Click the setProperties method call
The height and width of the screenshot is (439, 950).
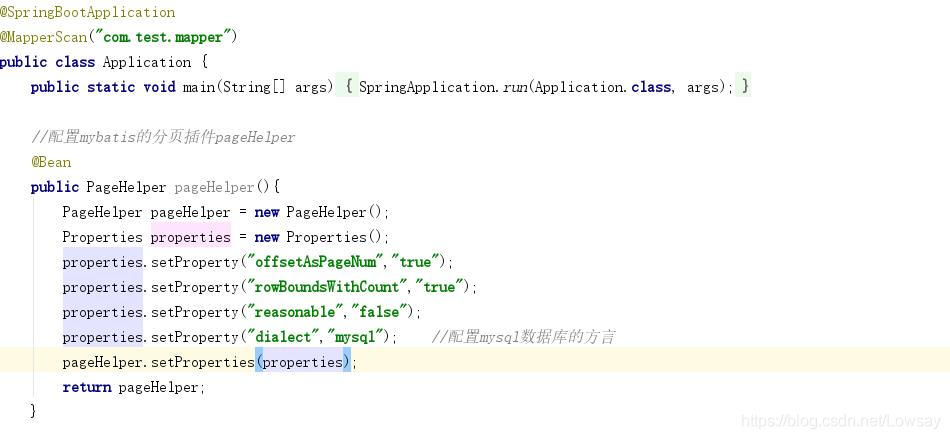tap(202, 362)
